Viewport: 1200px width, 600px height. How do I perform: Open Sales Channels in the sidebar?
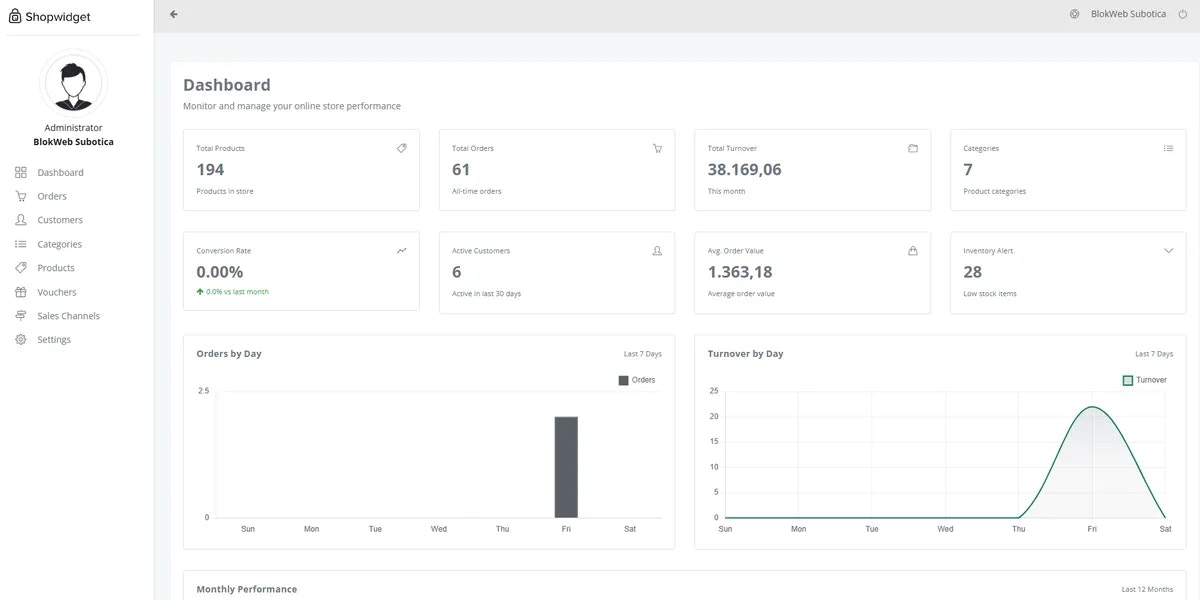click(68, 316)
